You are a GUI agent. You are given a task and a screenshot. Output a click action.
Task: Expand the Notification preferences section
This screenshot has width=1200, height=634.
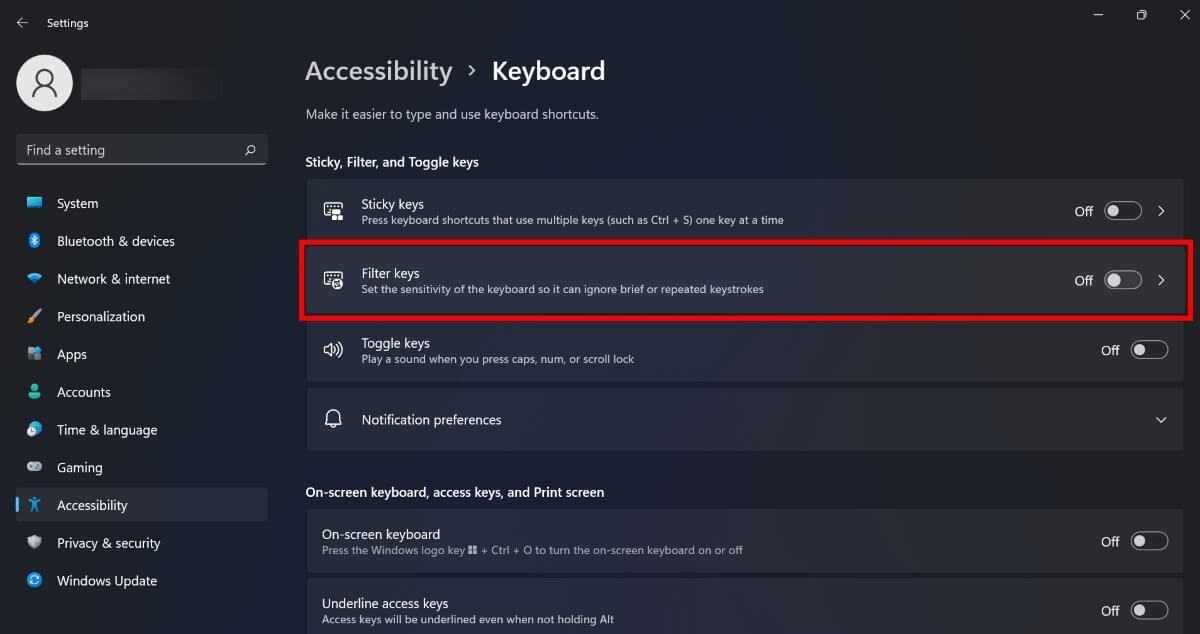click(1161, 420)
